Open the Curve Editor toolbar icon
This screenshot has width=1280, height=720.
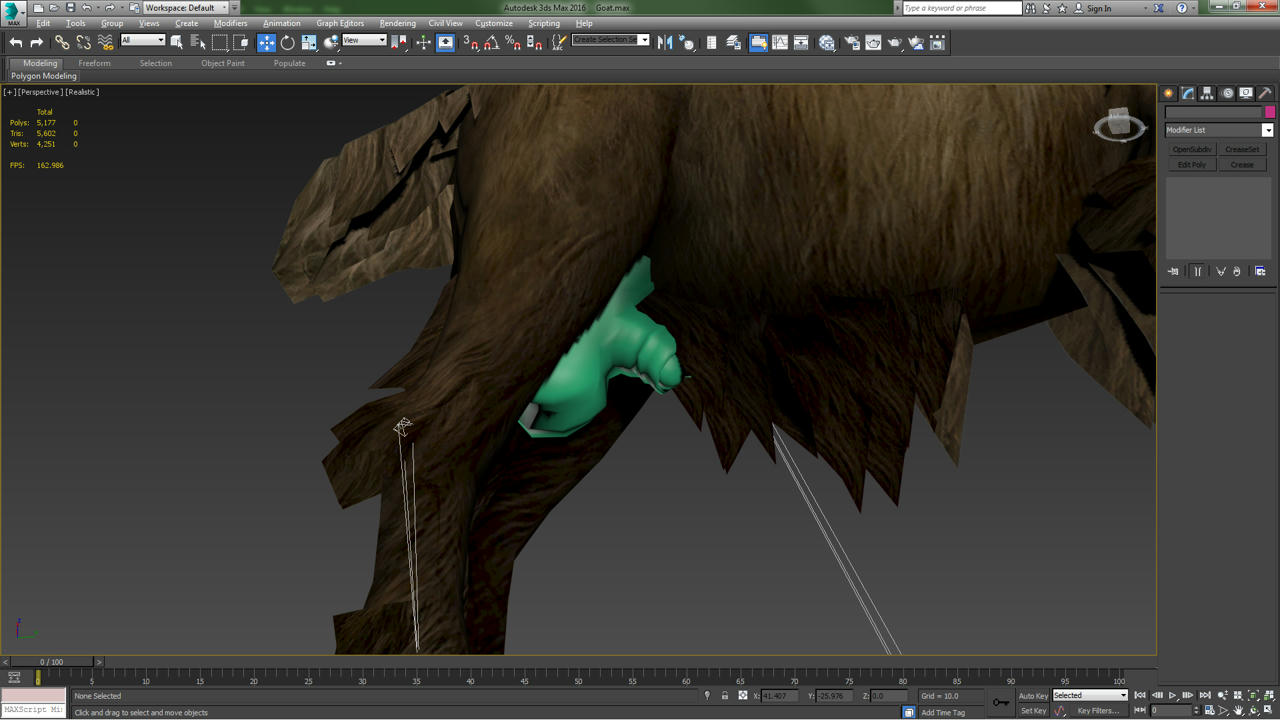[x=780, y=42]
